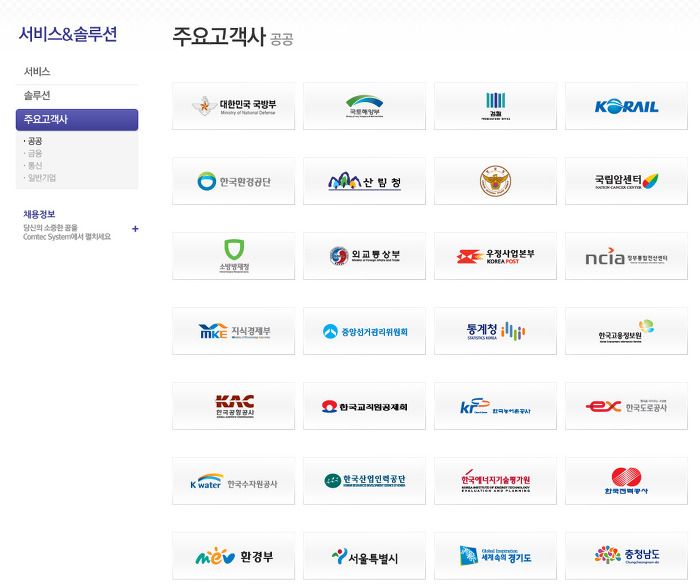The height and width of the screenshot is (587, 700).
Task: Choose the 공공 submenu item
Action: tap(34, 141)
